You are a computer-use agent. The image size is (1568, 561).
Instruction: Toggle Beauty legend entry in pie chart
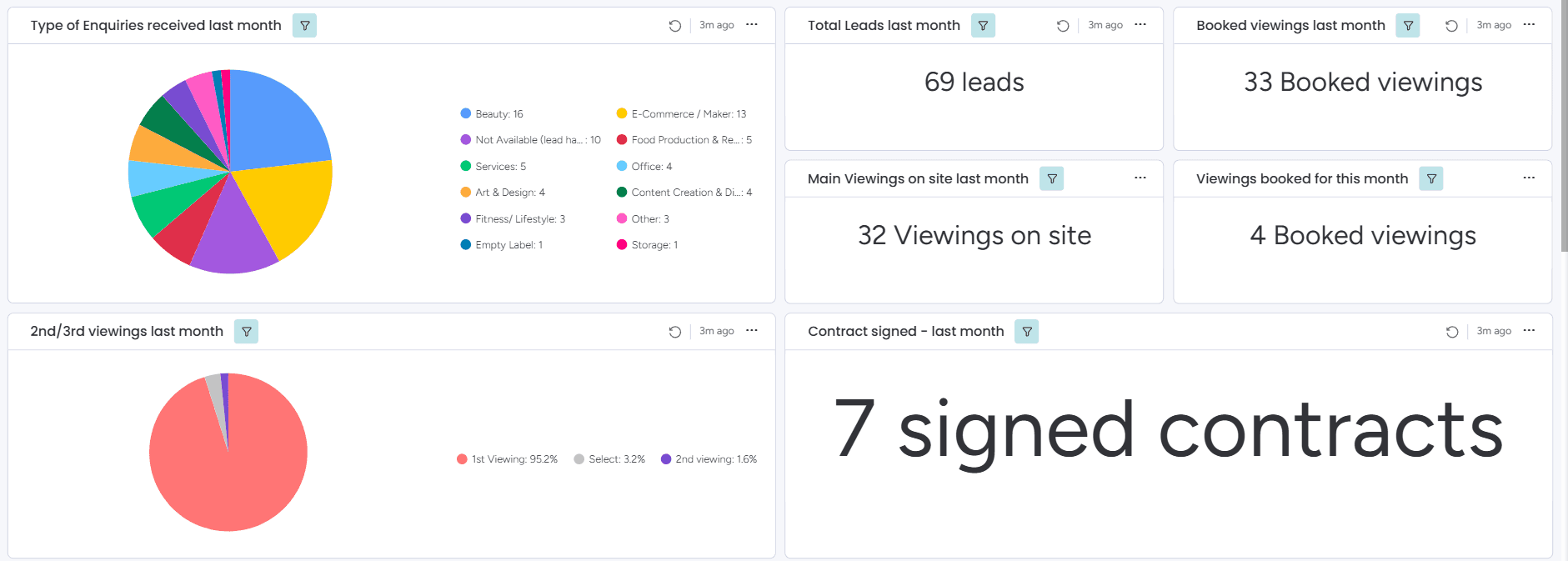492,114
